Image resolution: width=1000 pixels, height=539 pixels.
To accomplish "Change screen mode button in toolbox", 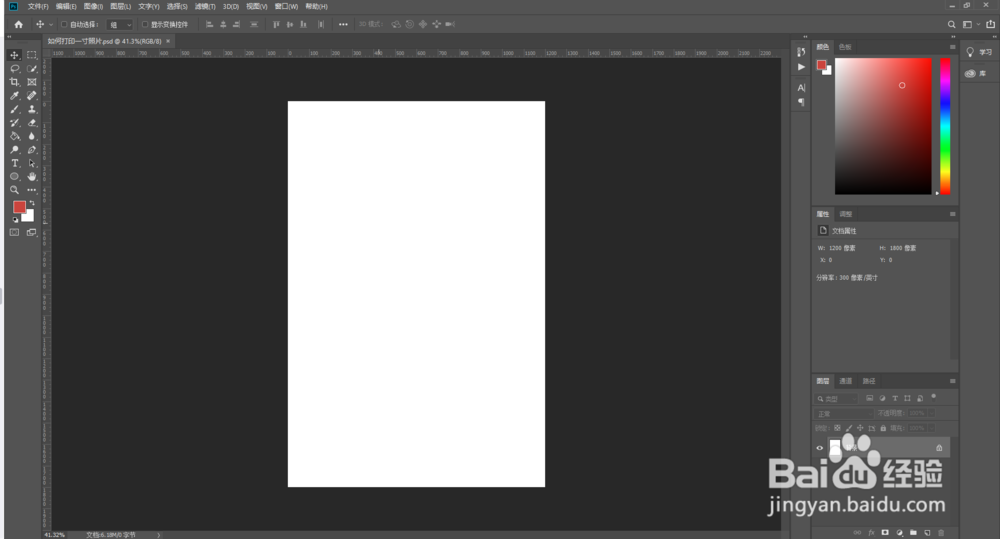I will click(31, 233).
